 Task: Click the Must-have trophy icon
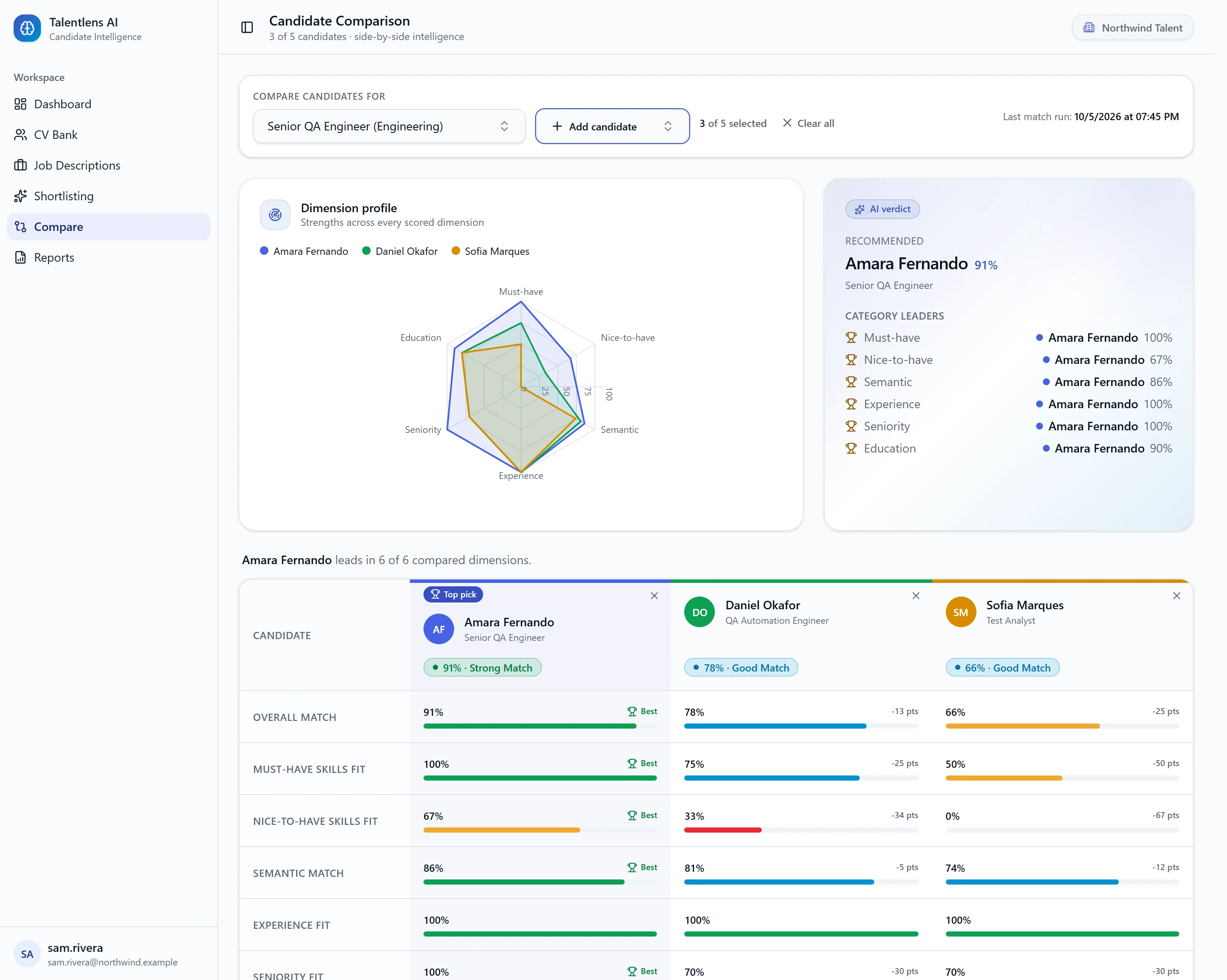click(851, 337)
